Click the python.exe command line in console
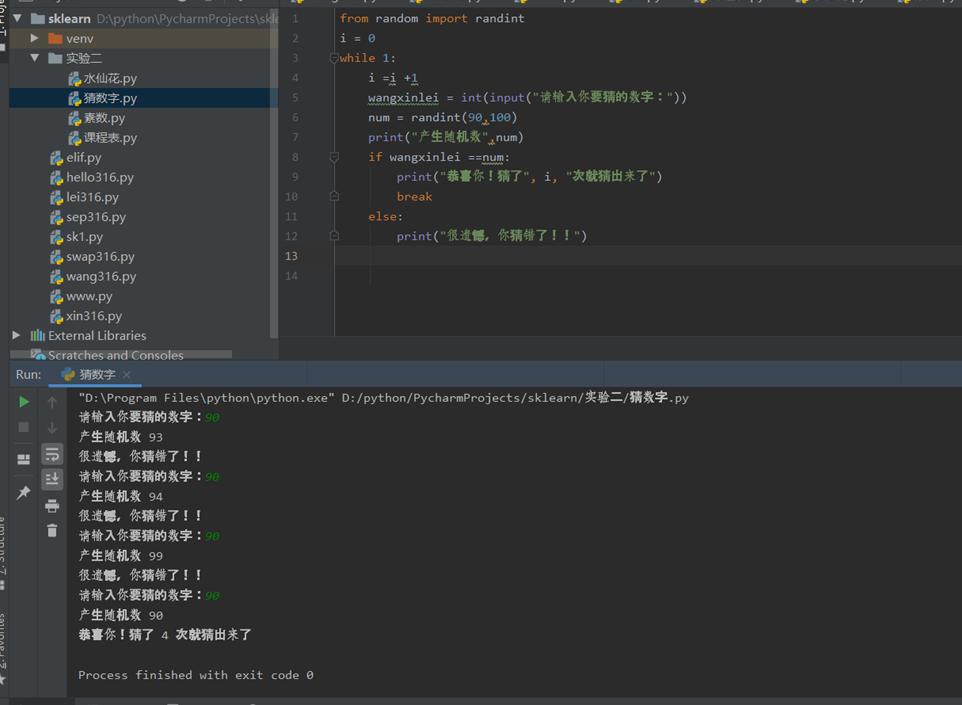 (383, 398)
